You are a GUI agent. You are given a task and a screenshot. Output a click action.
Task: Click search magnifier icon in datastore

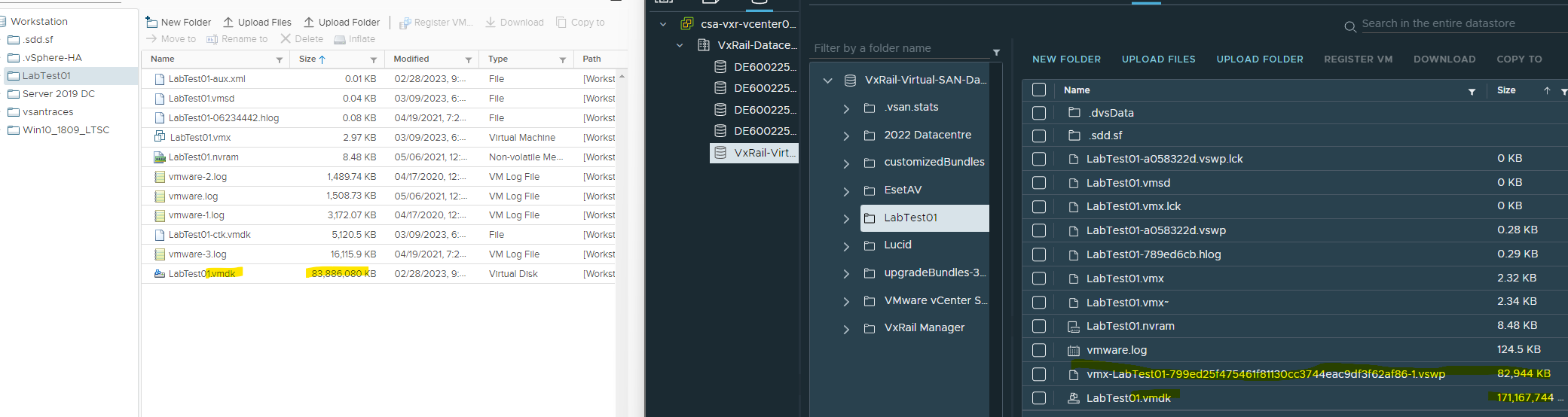tap(1350, 27)
